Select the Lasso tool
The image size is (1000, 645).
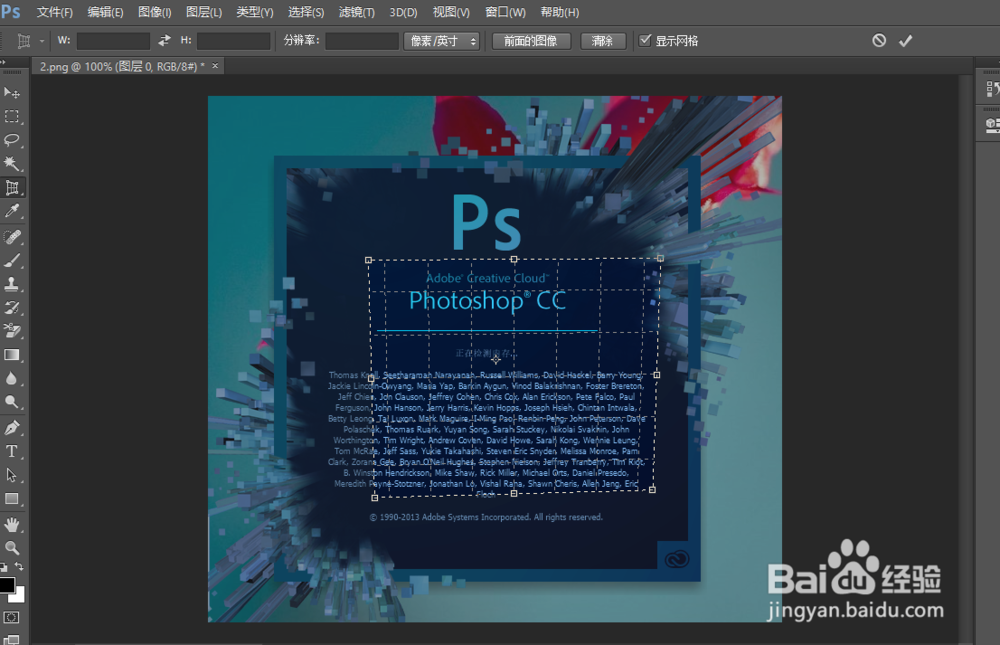11,140
